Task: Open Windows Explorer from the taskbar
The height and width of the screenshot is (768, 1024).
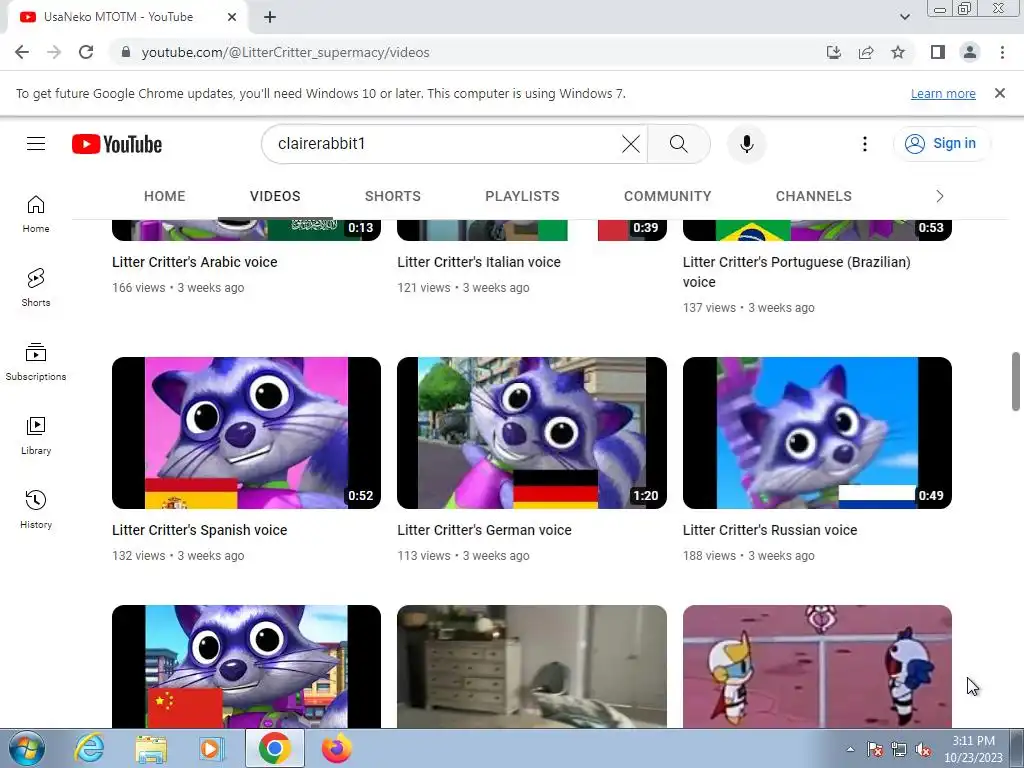Action: (151, 749)
